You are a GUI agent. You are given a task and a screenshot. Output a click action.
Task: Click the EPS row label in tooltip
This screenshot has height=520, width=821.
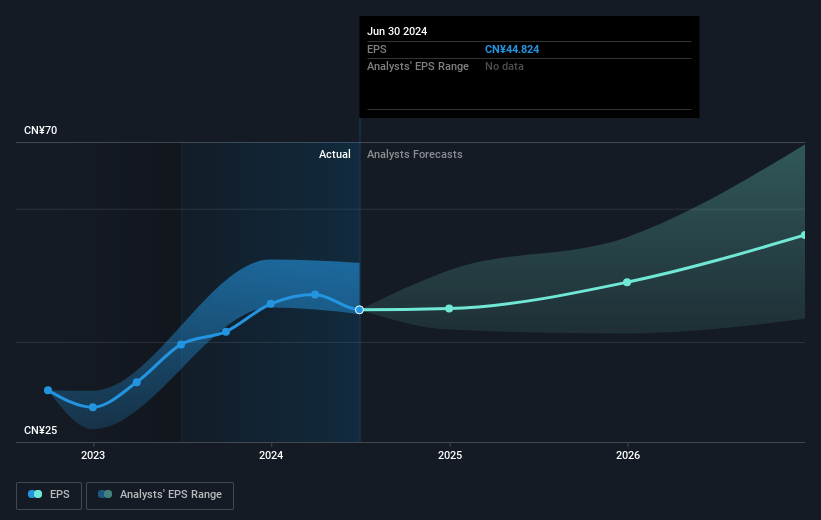click(x=376, y=49)
